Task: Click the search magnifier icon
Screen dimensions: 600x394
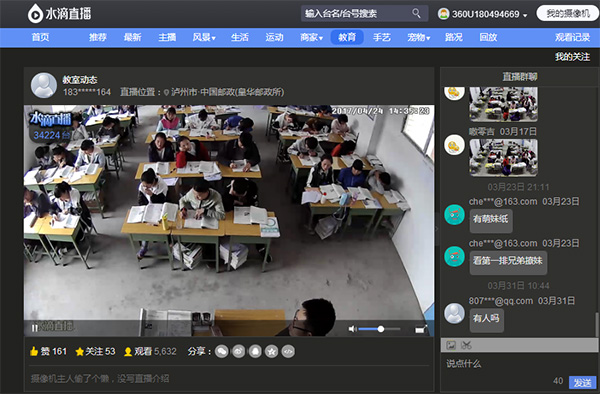Action: coord(416,14)
